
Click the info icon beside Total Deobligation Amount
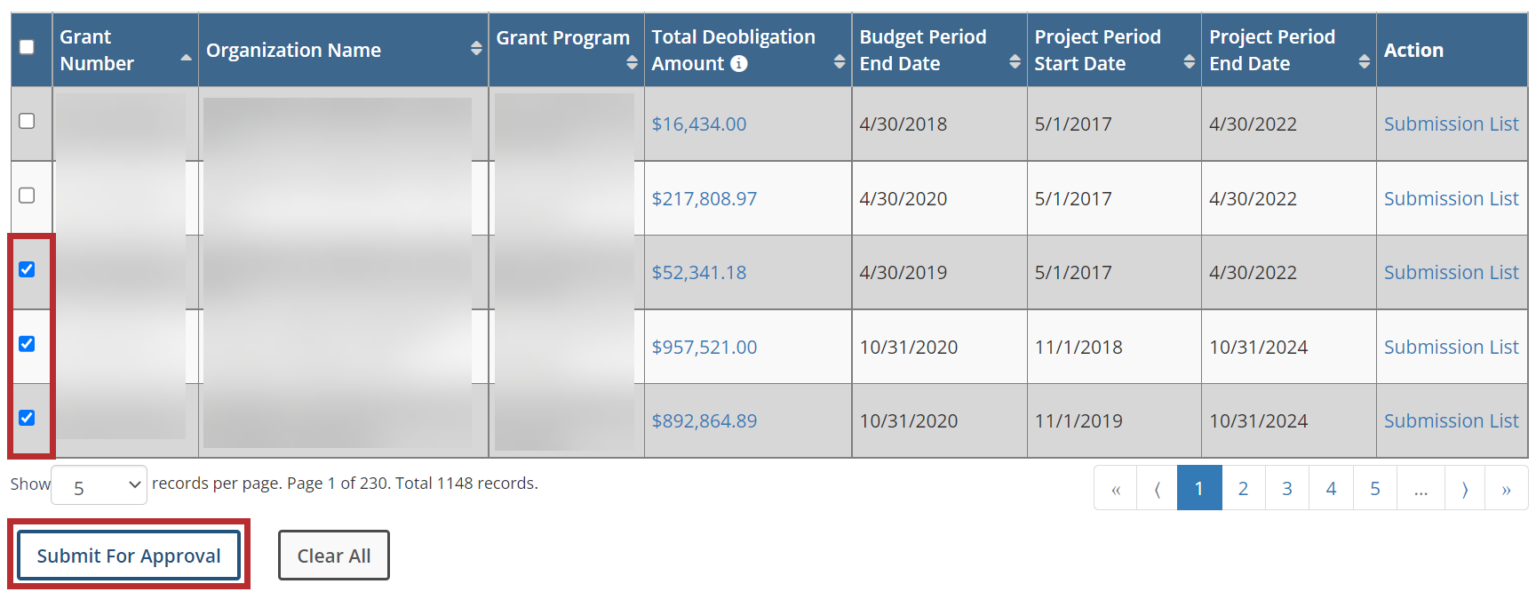tap(739, 64)
